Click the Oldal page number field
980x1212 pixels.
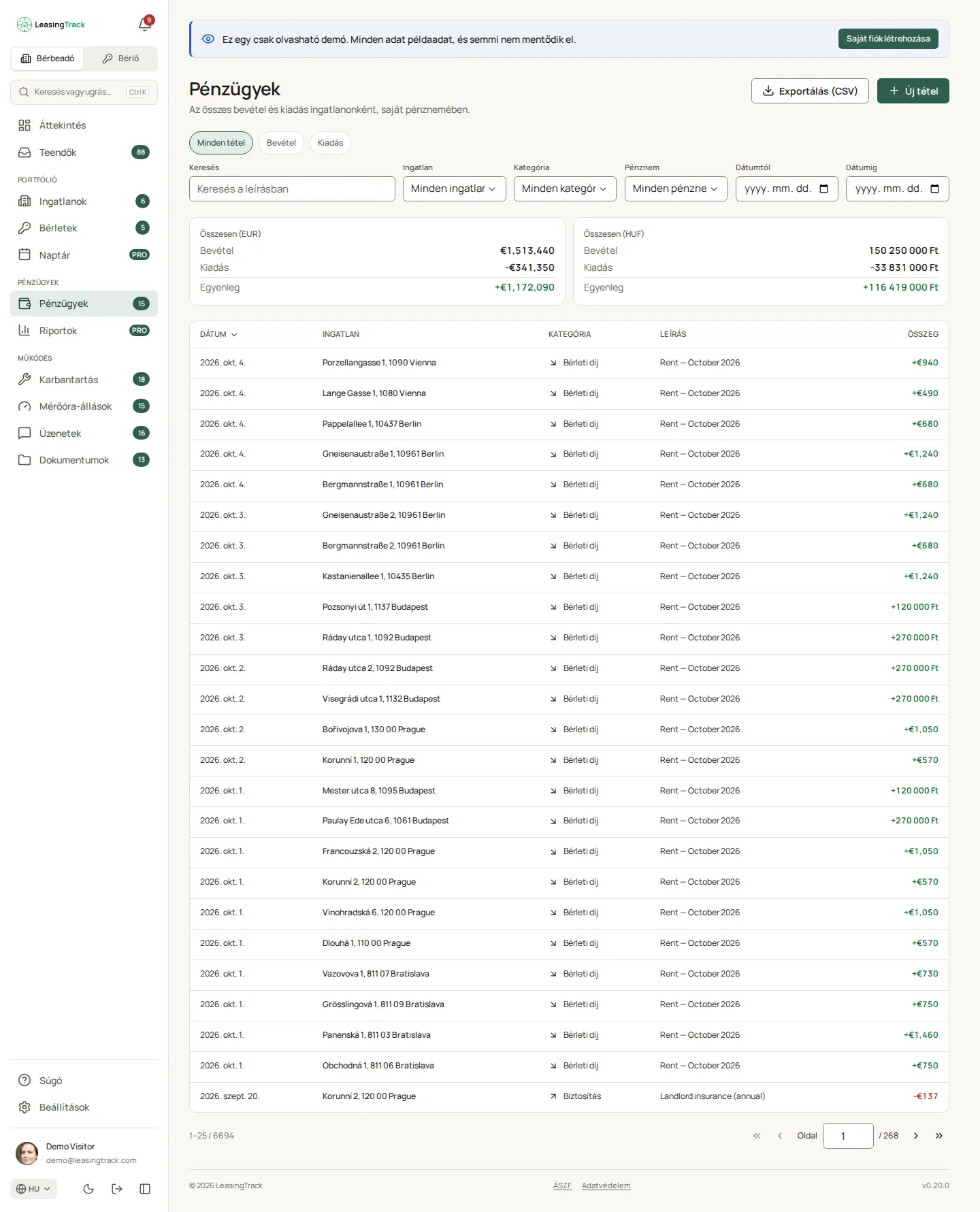pyautogui.click(x=848, y=1136)
